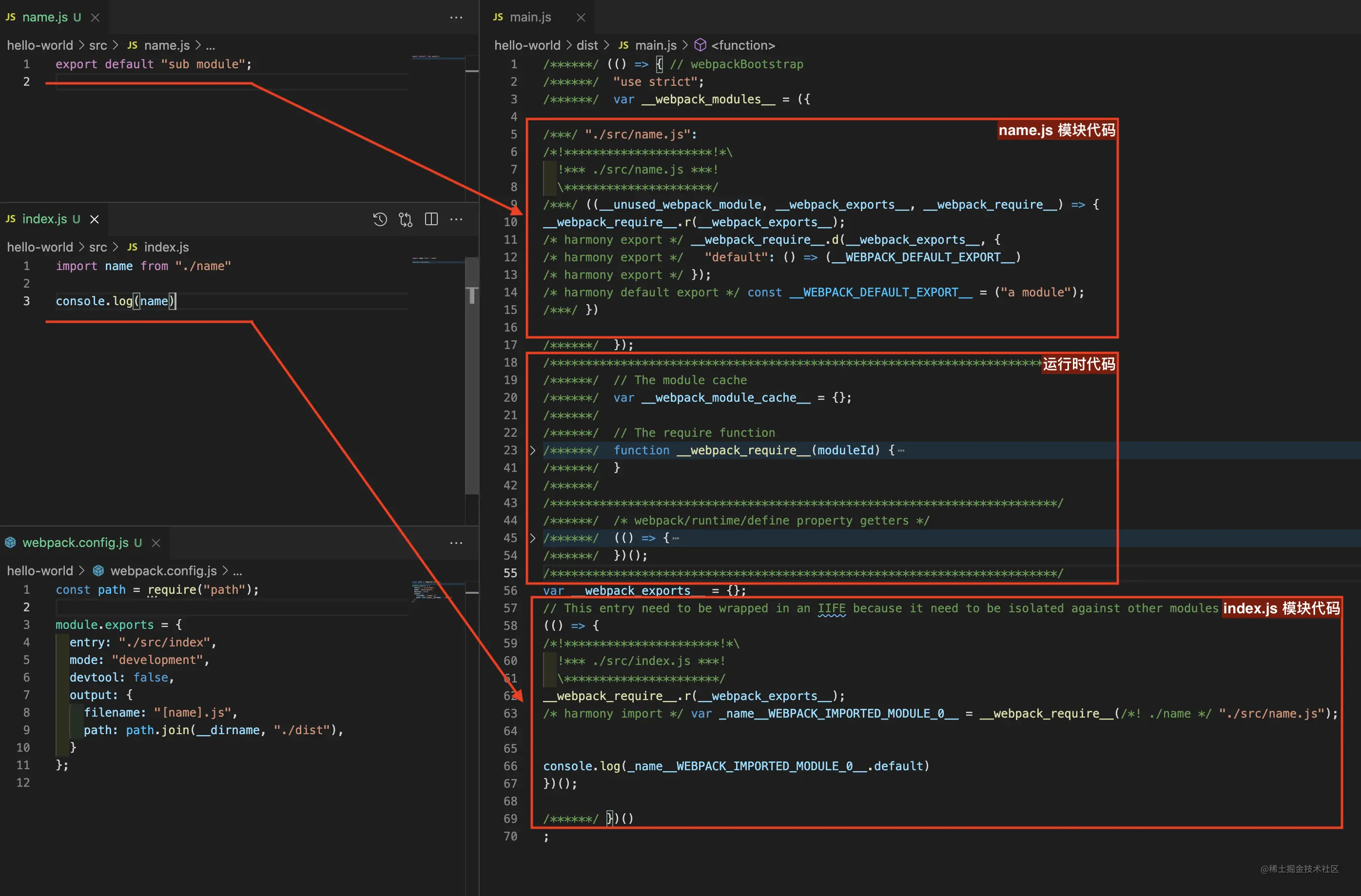
Task: Click webpack.config.js in its breadcrumb path
Action: (155, 571)
